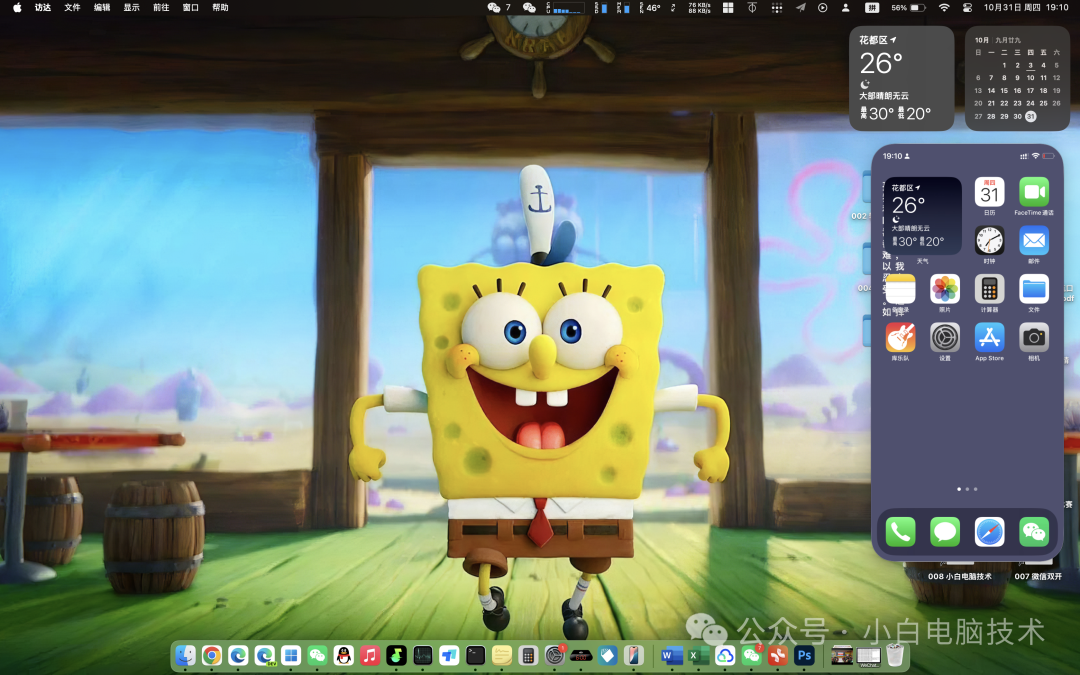
Task: Open Phone app in the iPhone dock
Action: (900, 532)
